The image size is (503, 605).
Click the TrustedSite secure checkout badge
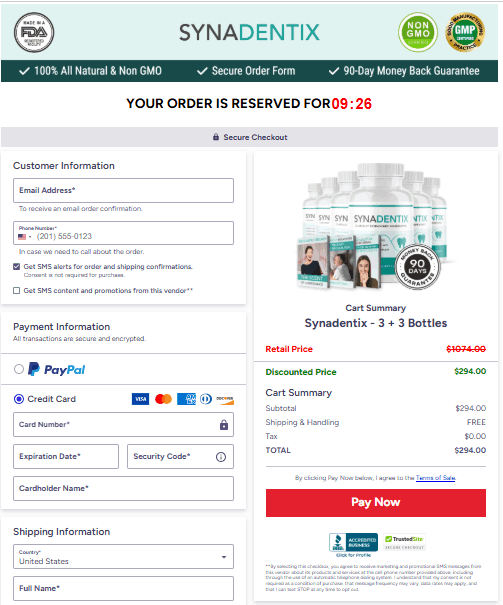(x=404, y=542)
